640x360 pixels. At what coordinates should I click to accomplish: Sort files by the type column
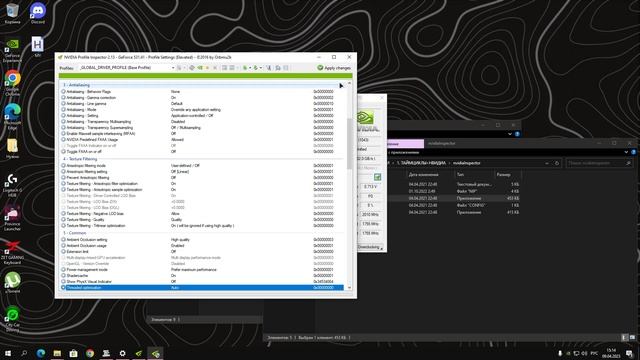point(474,175)
